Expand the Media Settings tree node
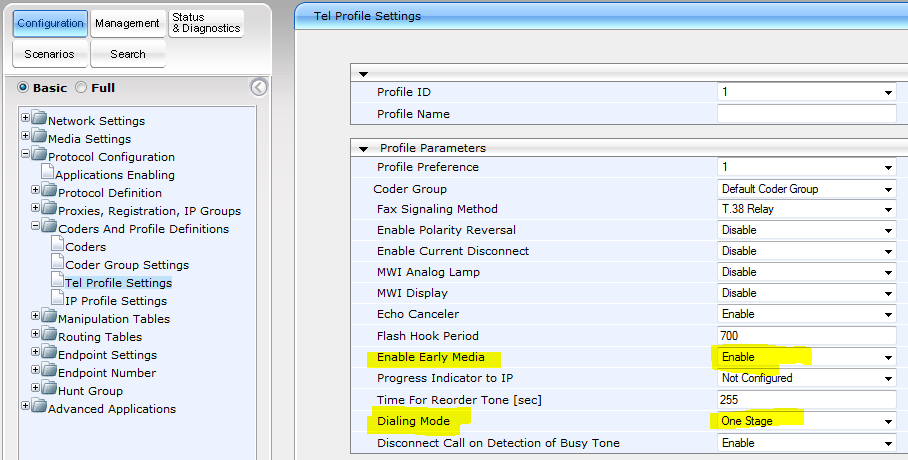The image size is (908, 460). click(x=25, y=136)
